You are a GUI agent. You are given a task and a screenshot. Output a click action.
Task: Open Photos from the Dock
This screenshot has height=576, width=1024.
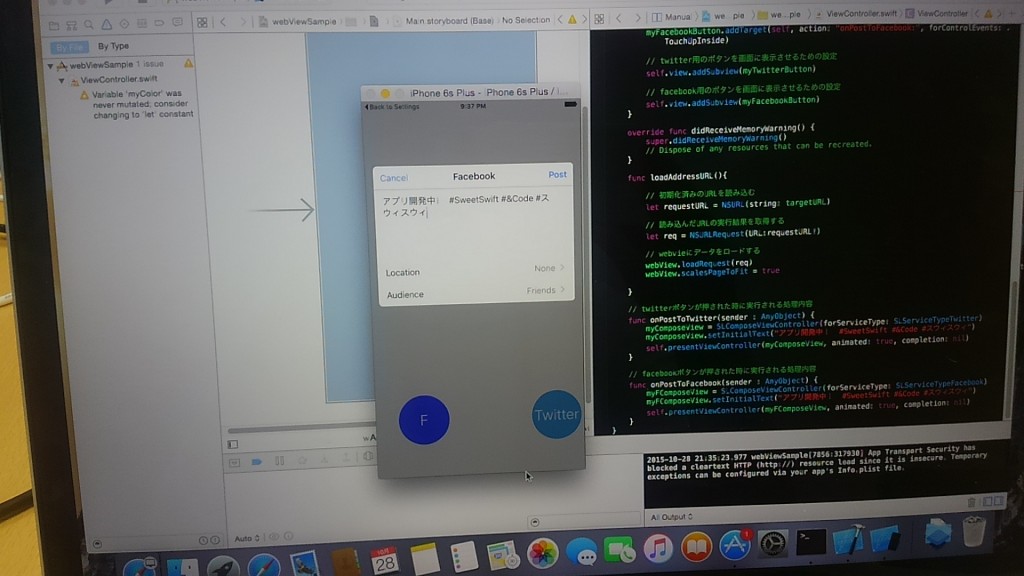[x=542, y=554]
